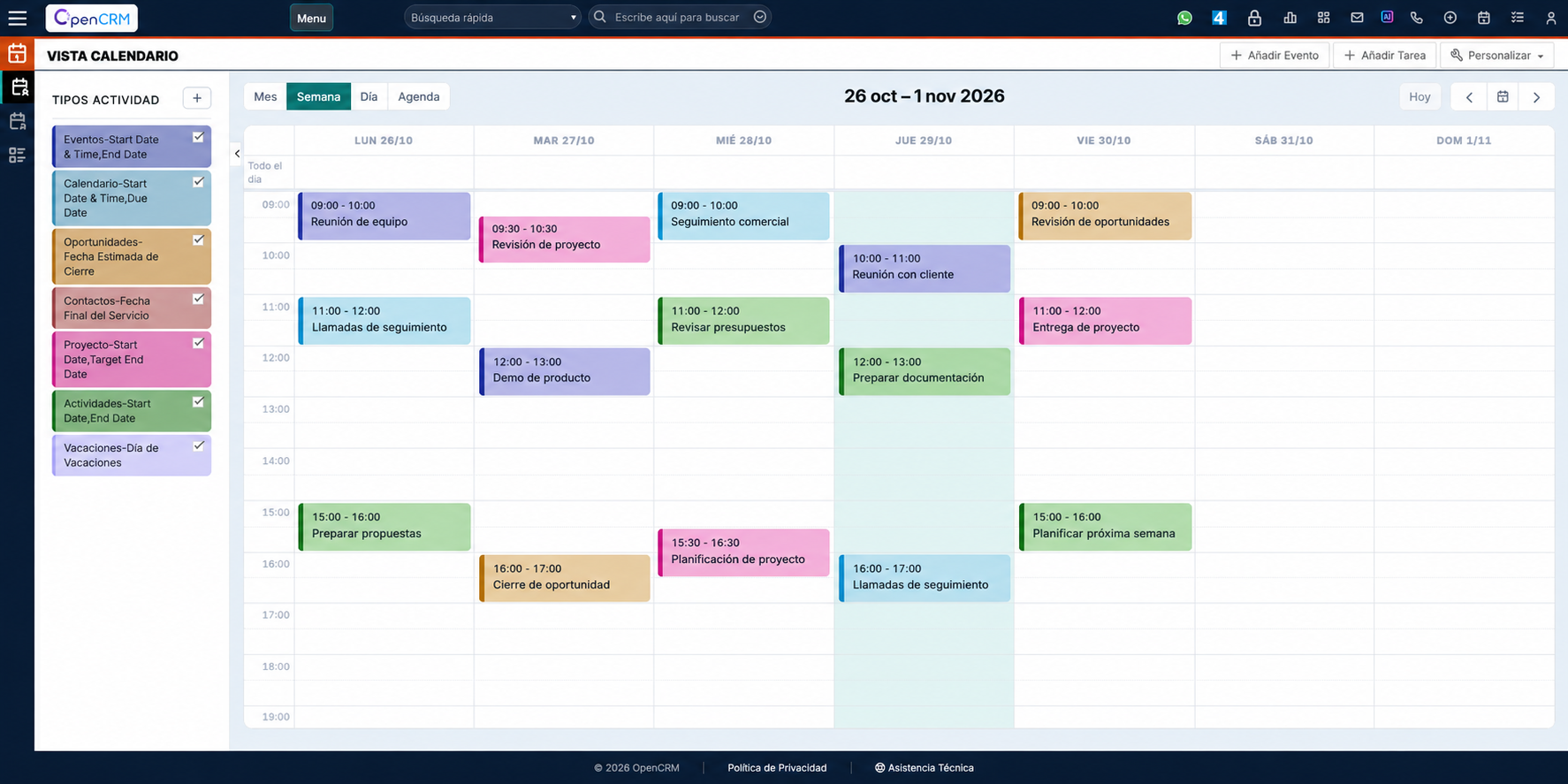Open the Preparar documentación event
This screenshot has height=784, width=1568.
point(925,371)
